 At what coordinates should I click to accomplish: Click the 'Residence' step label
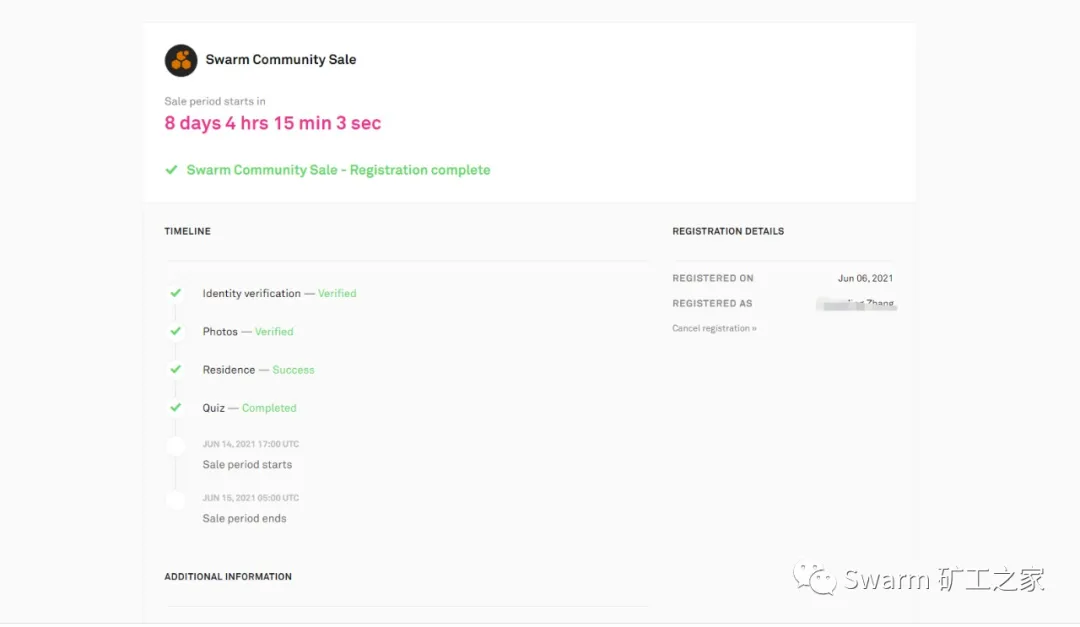229,370
